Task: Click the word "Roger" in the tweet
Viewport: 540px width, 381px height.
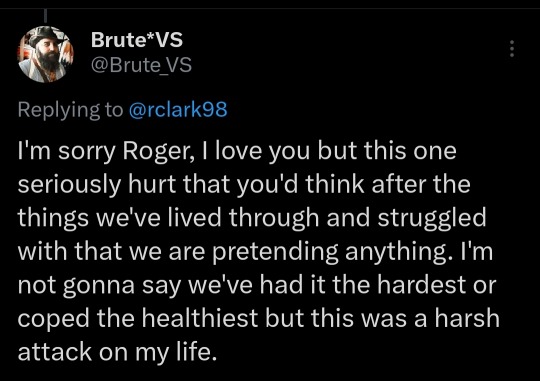Action: (157, 152)
